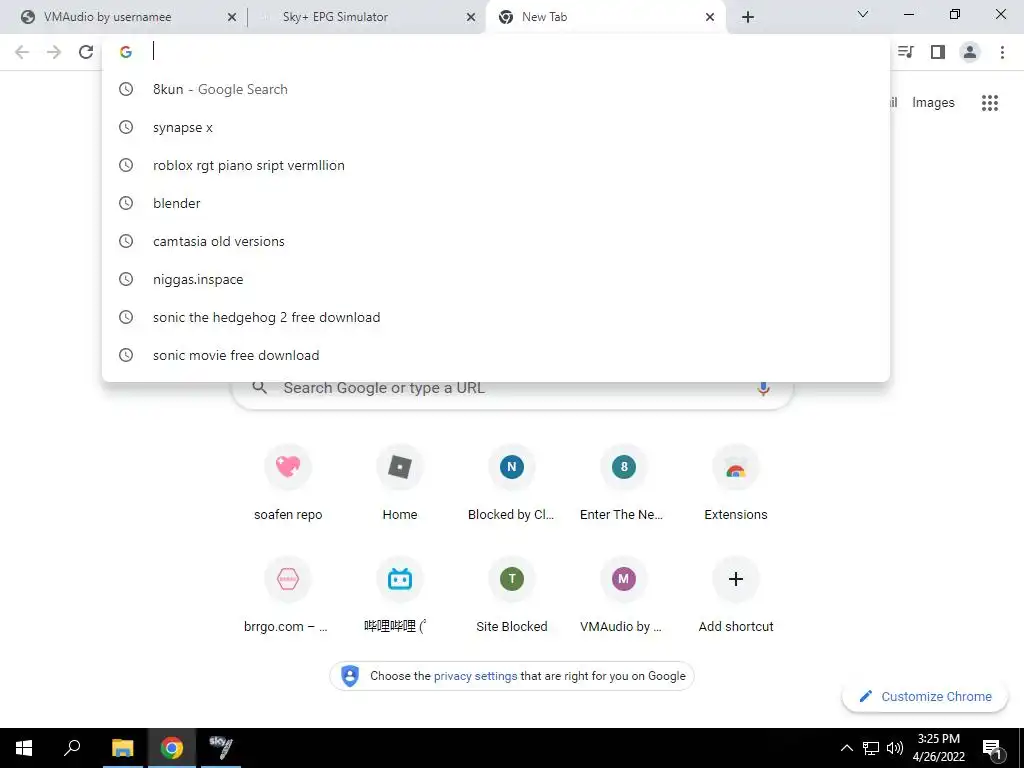Start voice search with microphone icon
This screenshot has height=768, width=1024.
coord(763,388)
